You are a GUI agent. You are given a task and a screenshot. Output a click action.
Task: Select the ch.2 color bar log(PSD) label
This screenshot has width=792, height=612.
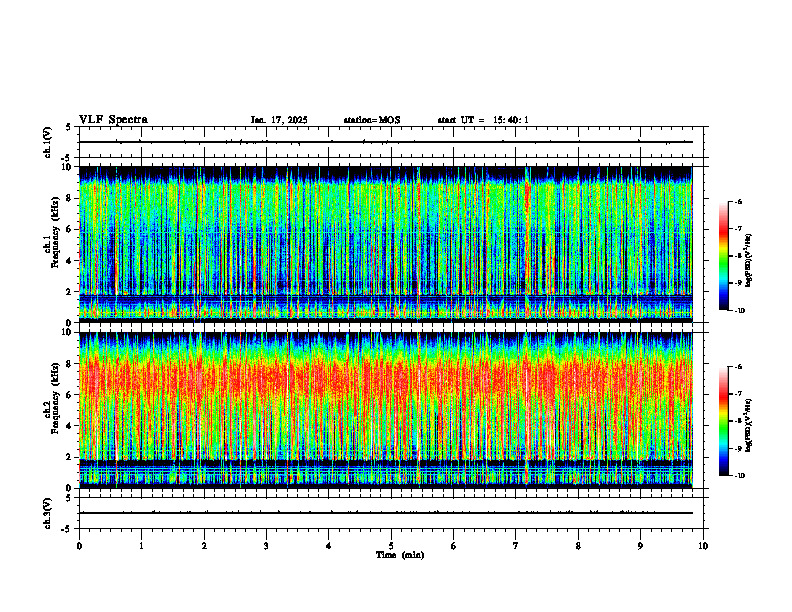click(749, 425)
